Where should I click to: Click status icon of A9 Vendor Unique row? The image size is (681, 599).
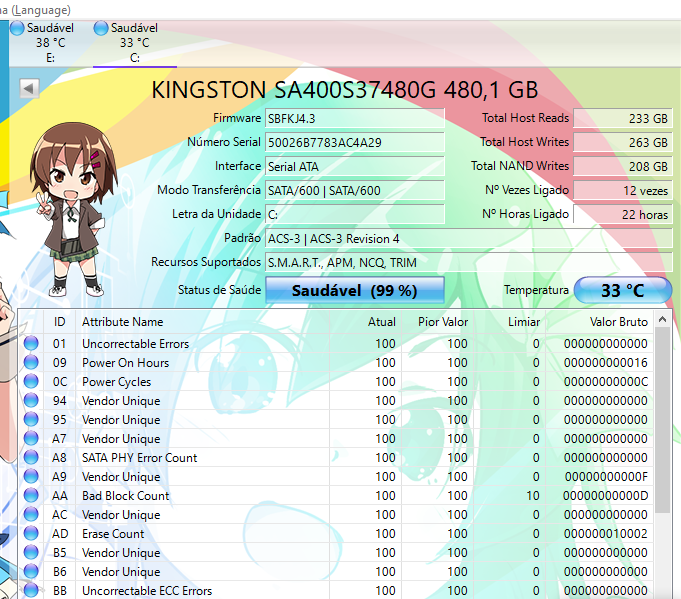pos(31,476)
